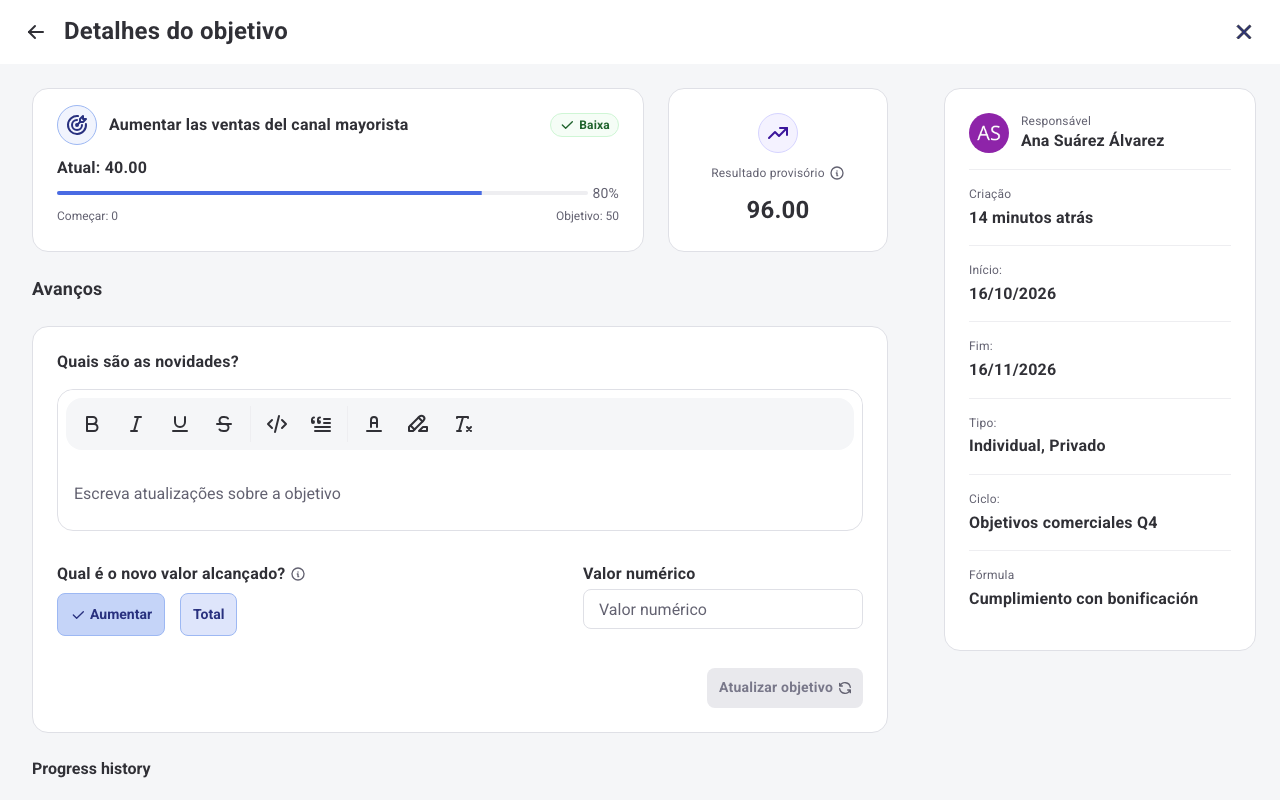Image resolution: width=1280 pixels, height=800 pixels.
Task: Click the provisional result value 96.00
Action: pos(778,209)
